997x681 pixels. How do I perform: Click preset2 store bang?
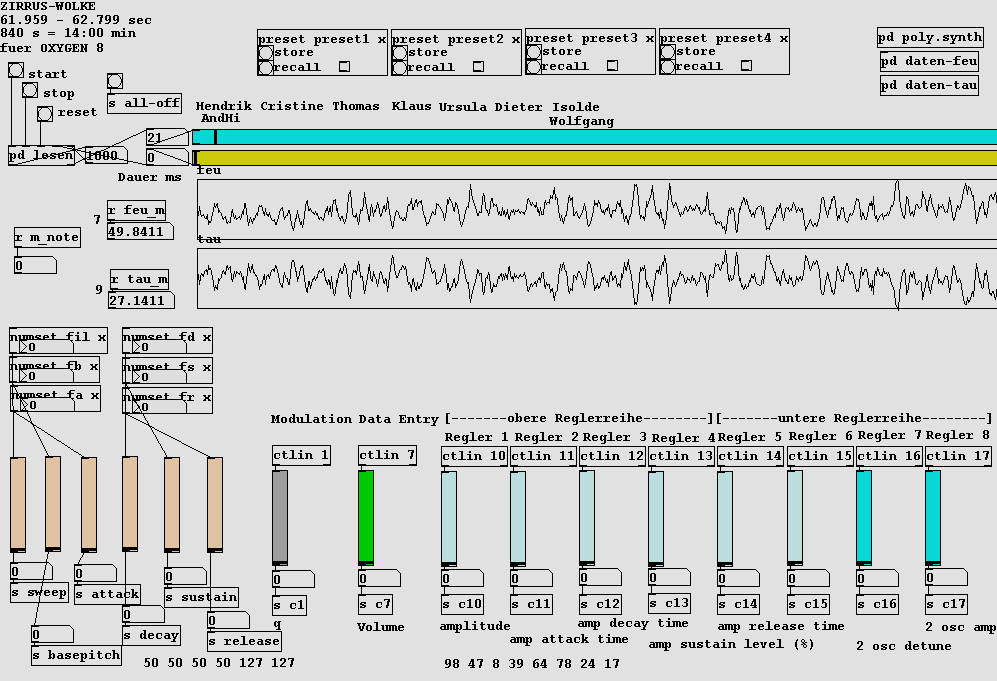point(400,52)
